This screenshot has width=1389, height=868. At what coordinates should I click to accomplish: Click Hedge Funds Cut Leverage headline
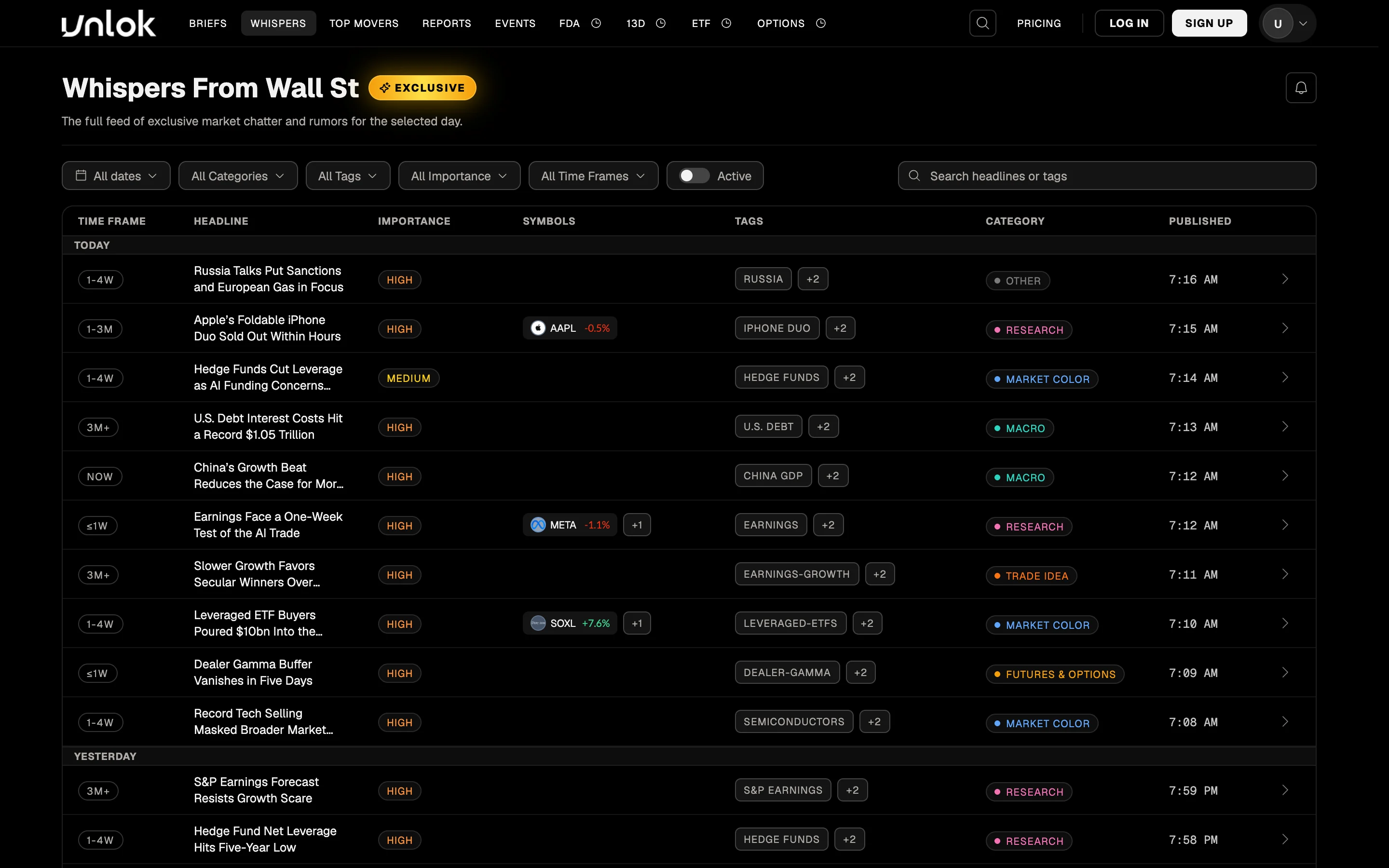(268, 377)
